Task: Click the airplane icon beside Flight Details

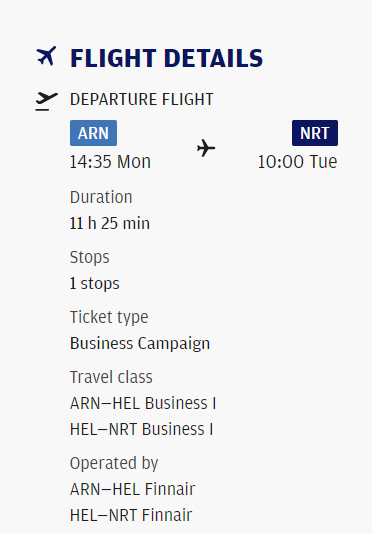Action: click(x=46, y=56)
